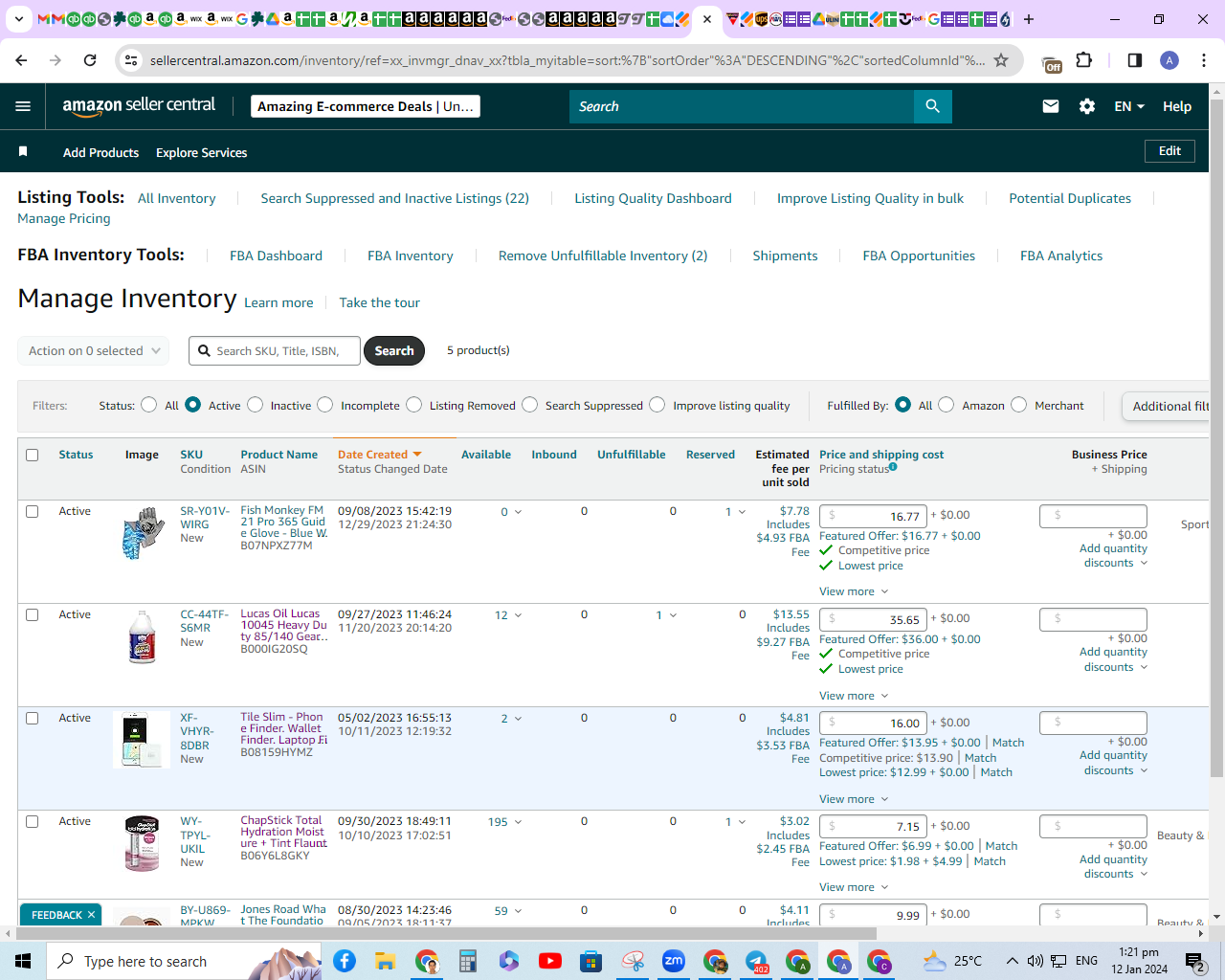Open the Action on 0 selected dropdown
This screenshot has width=1225, height=980.
(x=94, y=351)
